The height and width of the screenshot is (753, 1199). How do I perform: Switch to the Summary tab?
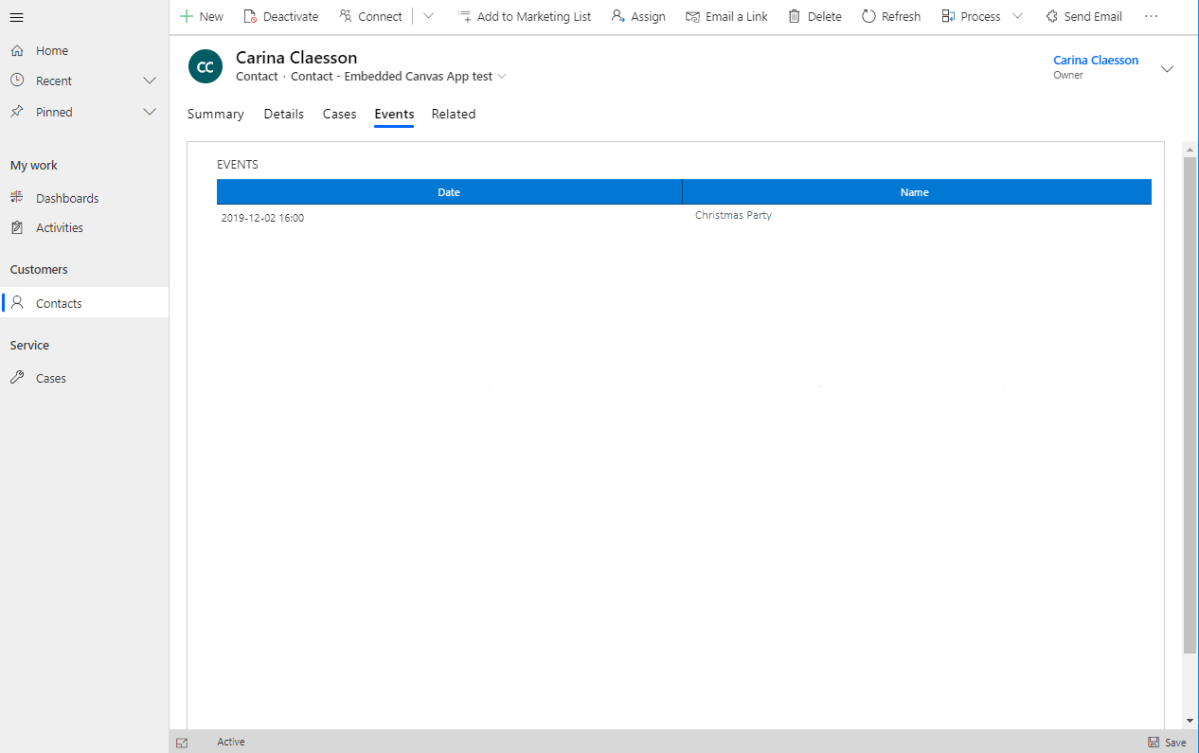(215, 114)
